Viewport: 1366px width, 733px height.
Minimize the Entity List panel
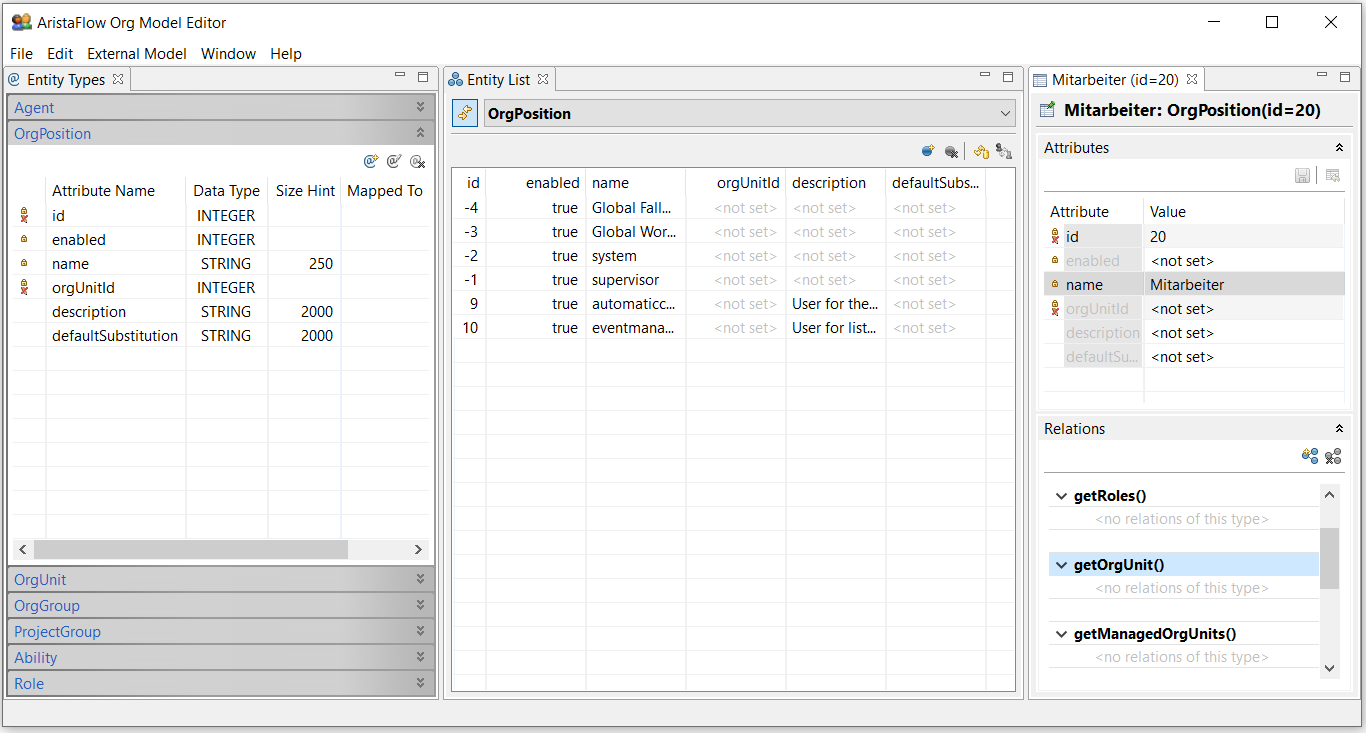click(x=985, y=76)
